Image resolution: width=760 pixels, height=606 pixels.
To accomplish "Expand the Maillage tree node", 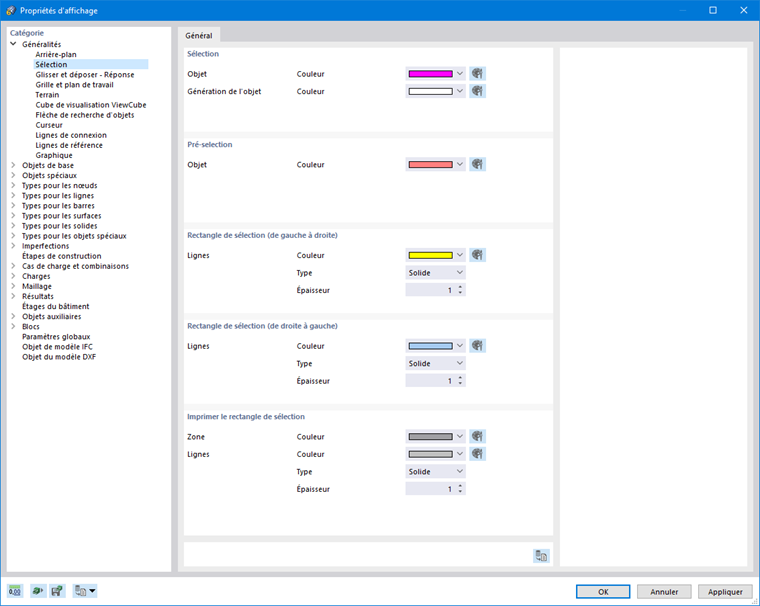I will 13,286.
